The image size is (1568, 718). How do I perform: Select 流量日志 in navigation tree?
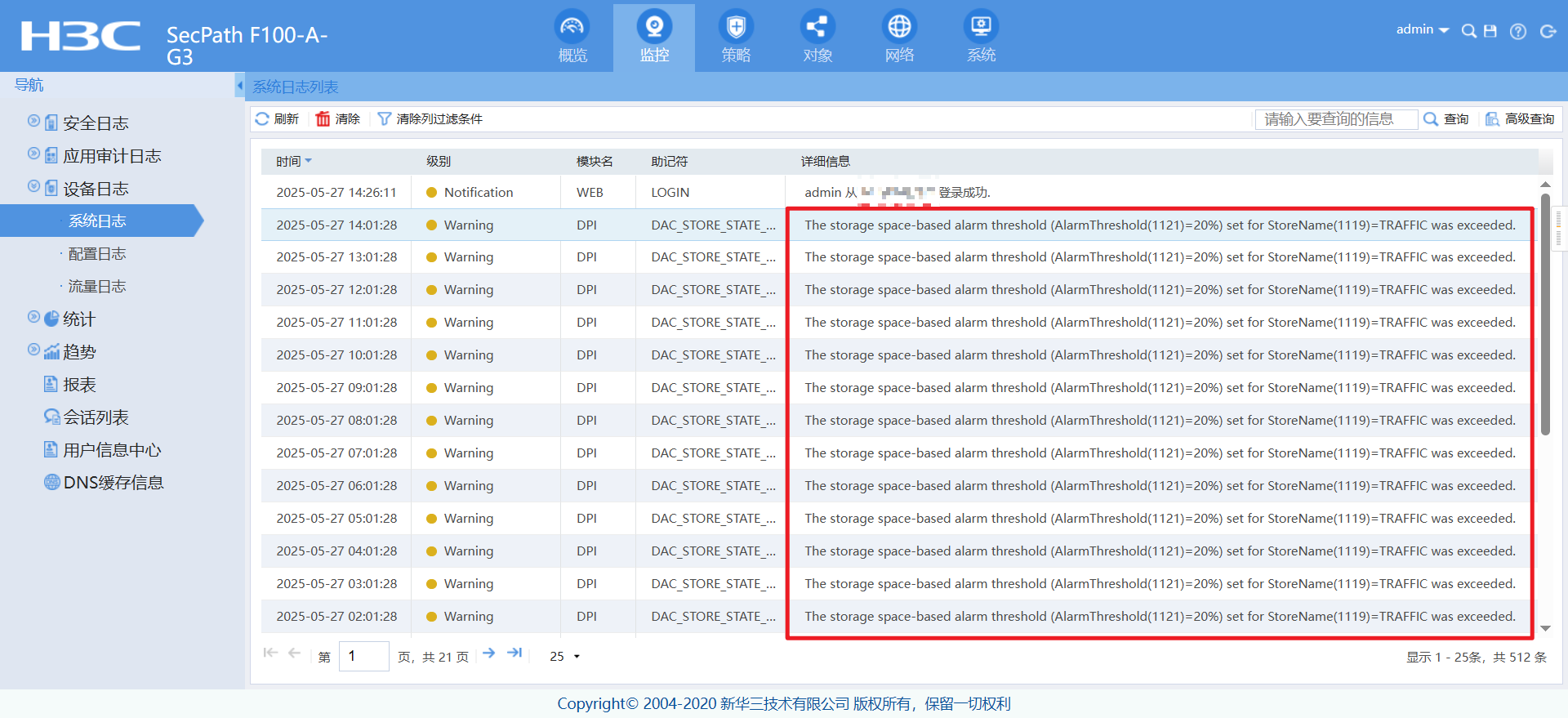click(97, 287)
